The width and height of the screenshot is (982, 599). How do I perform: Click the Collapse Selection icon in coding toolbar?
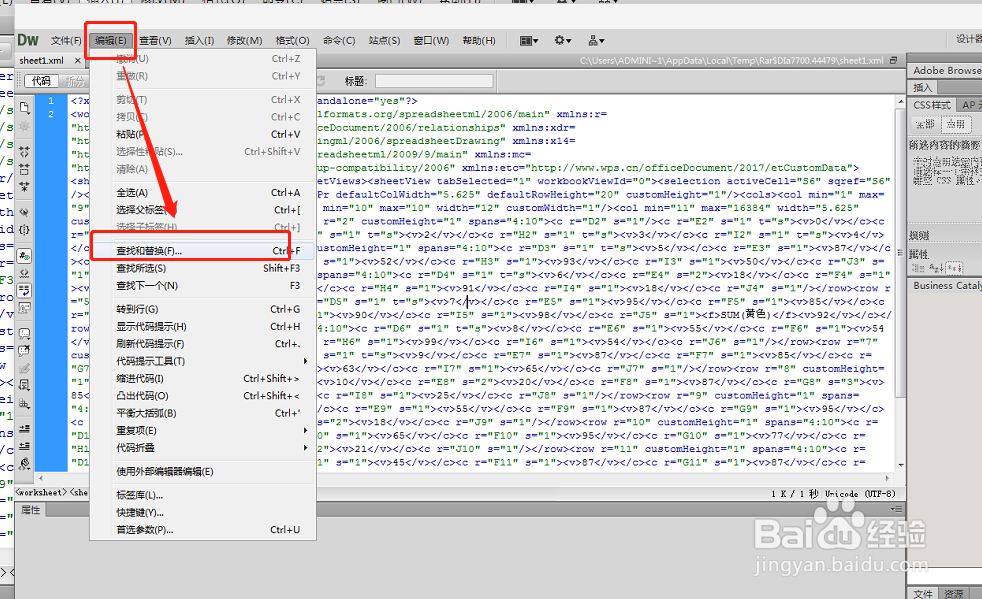(24, 169)
